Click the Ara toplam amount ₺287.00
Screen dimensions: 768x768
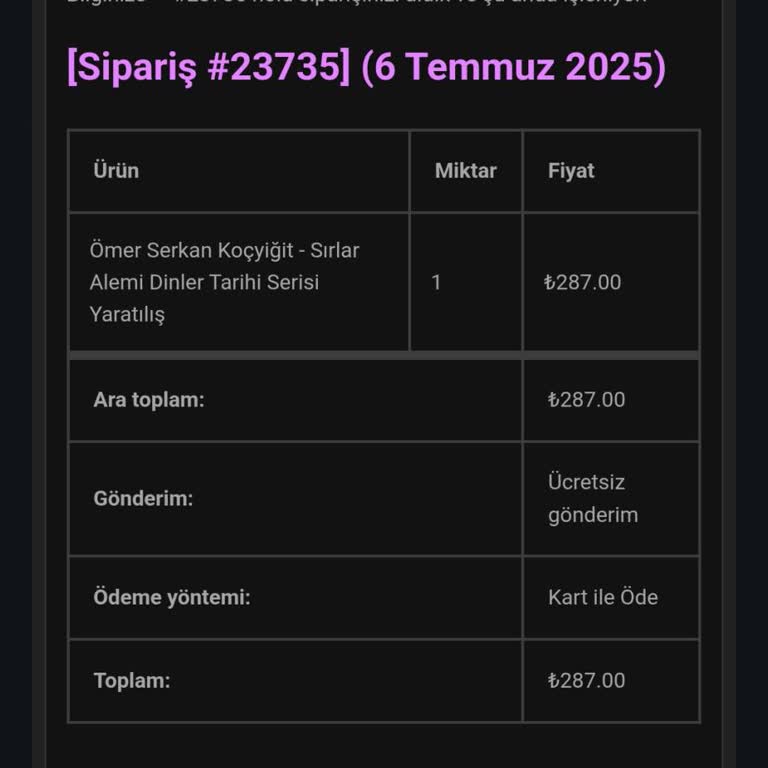(x=587, y=400)
